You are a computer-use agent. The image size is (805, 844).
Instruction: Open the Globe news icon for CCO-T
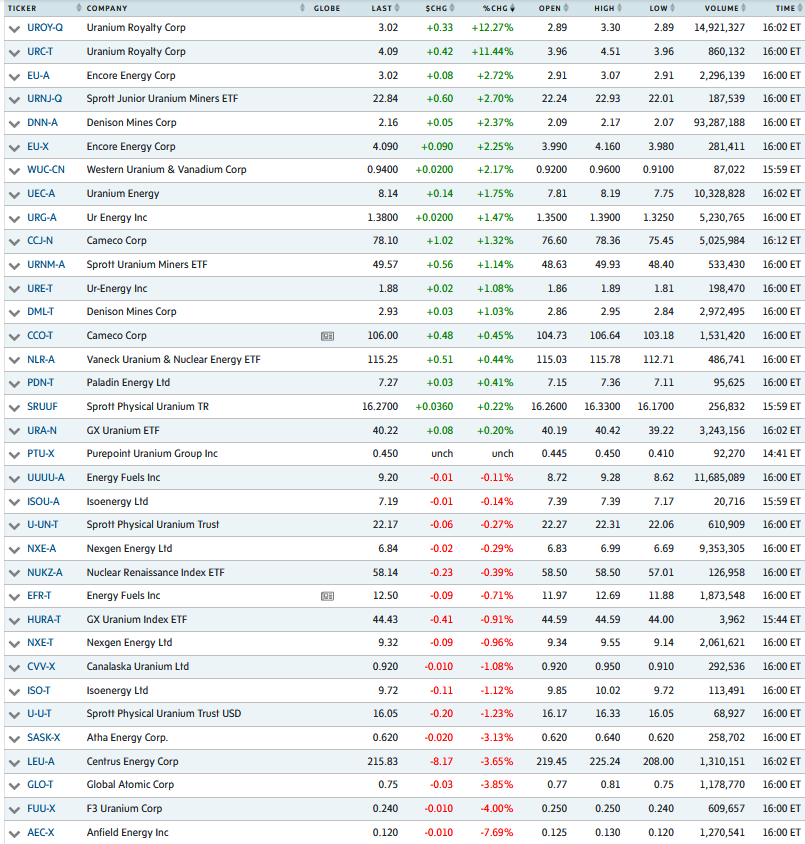pos(327,336)
